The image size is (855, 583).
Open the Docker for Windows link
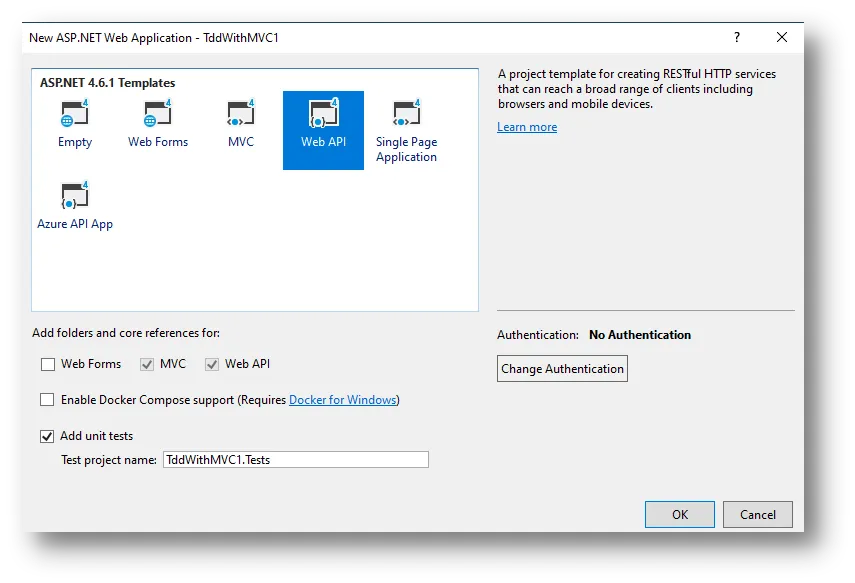point(342,400)
